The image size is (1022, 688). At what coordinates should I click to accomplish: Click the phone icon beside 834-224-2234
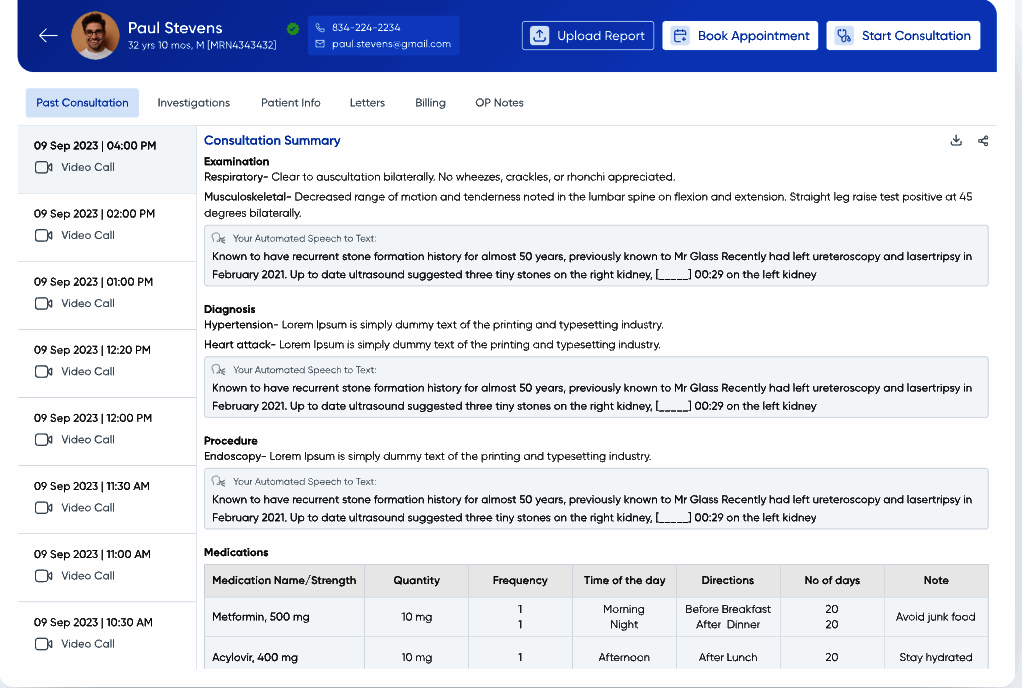pyautogui.click(x=320, y=28)
